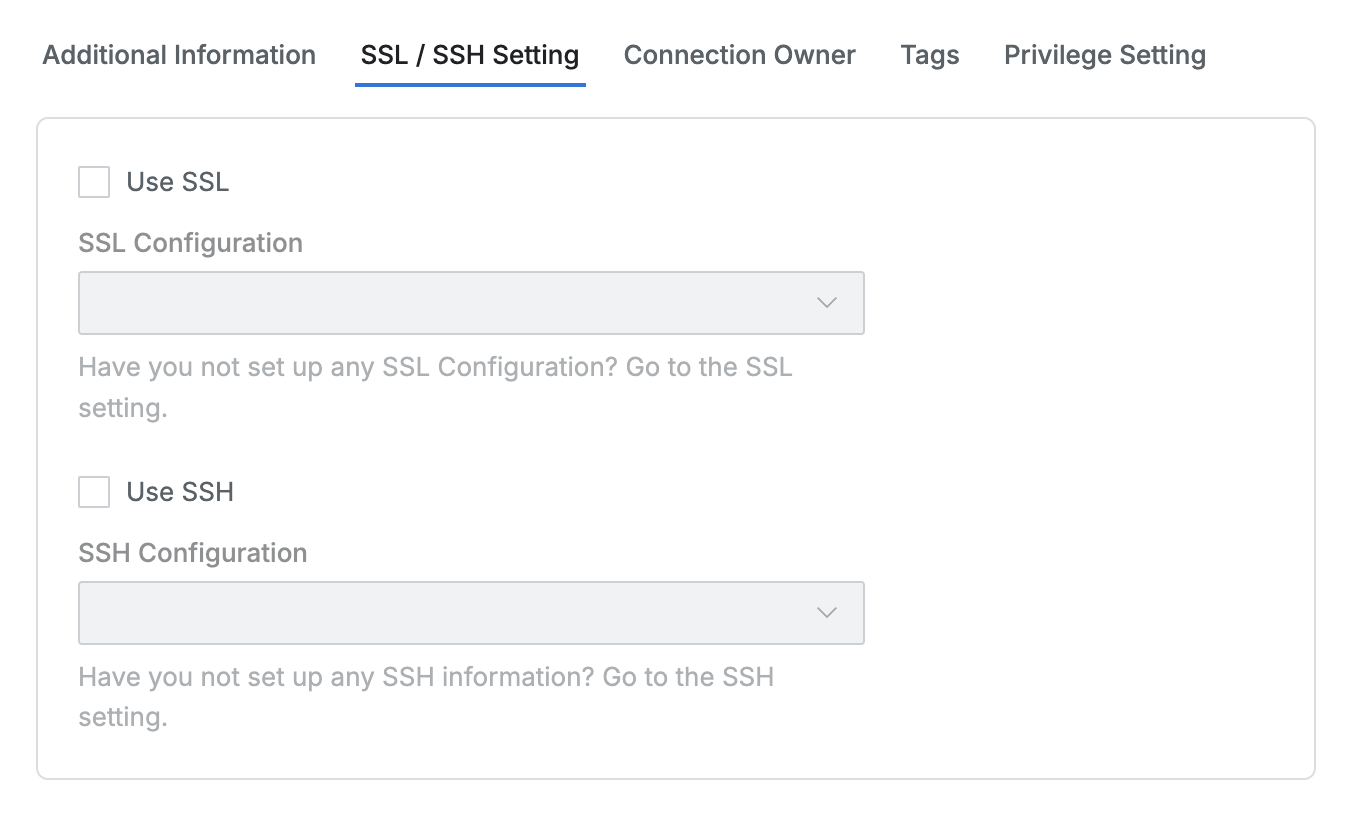The height and width of the screenshot is (822, 1364).
Task: Click the 'Use SSH' label text
Action: (180, 492)
